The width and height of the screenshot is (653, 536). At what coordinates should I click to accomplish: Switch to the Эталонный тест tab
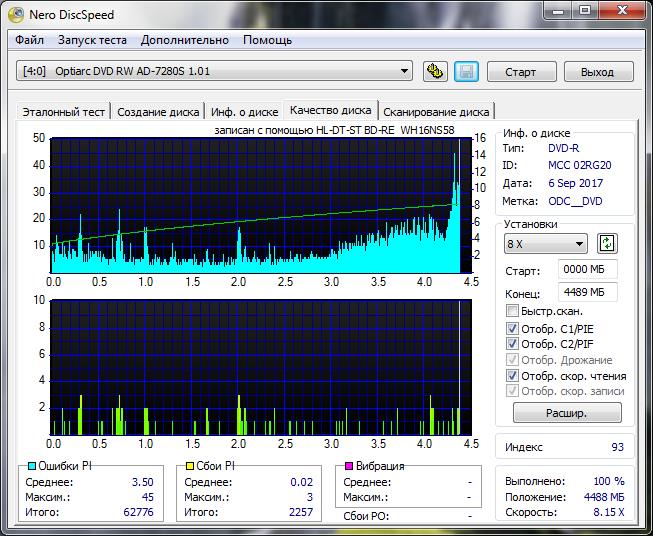[64, 112]
